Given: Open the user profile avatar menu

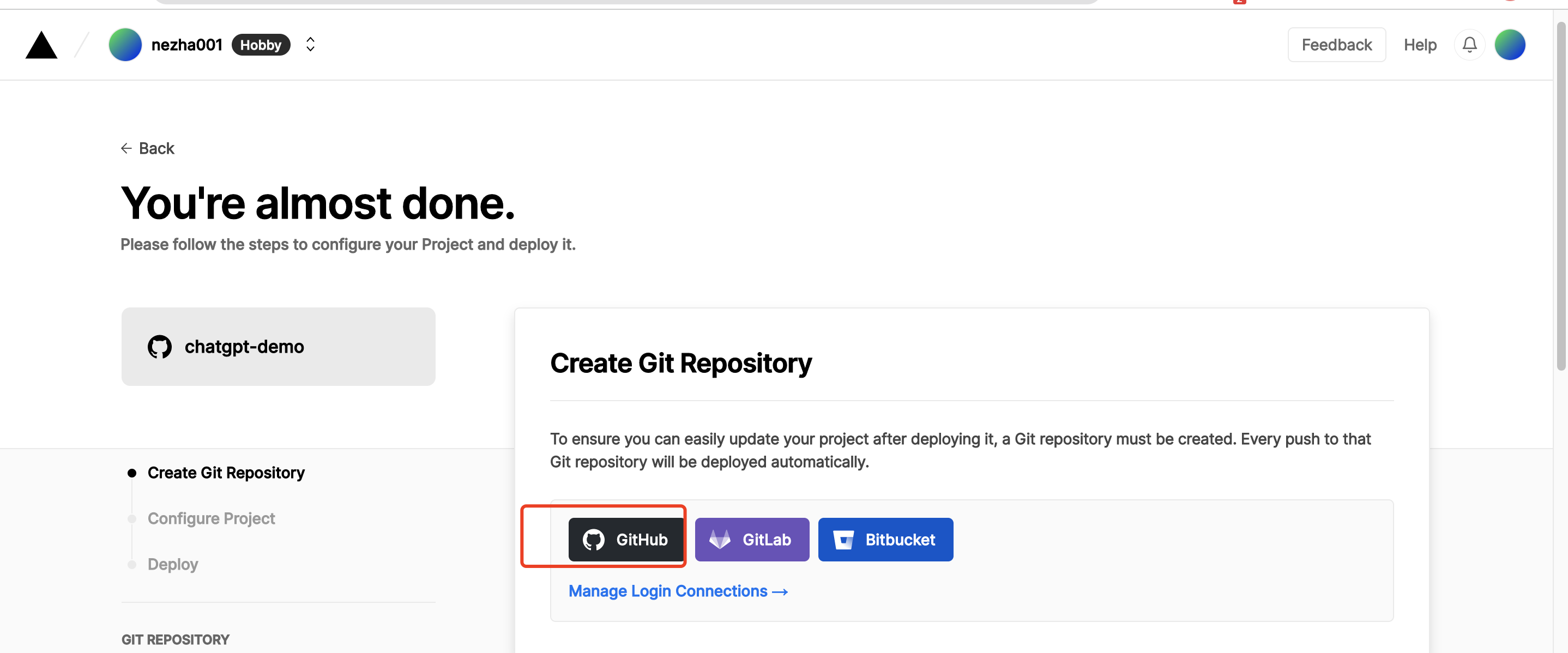Looking at the screenshot, I should [1509, 45].
